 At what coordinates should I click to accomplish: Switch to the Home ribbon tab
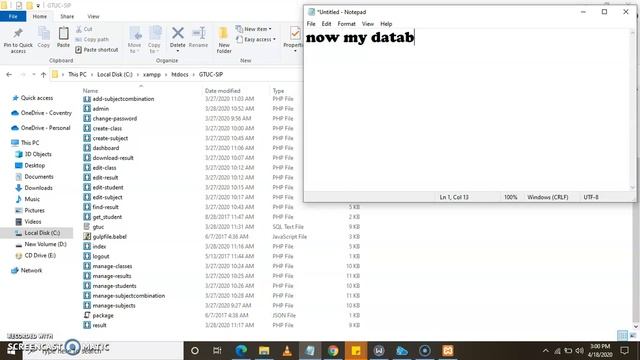(40, 16)
